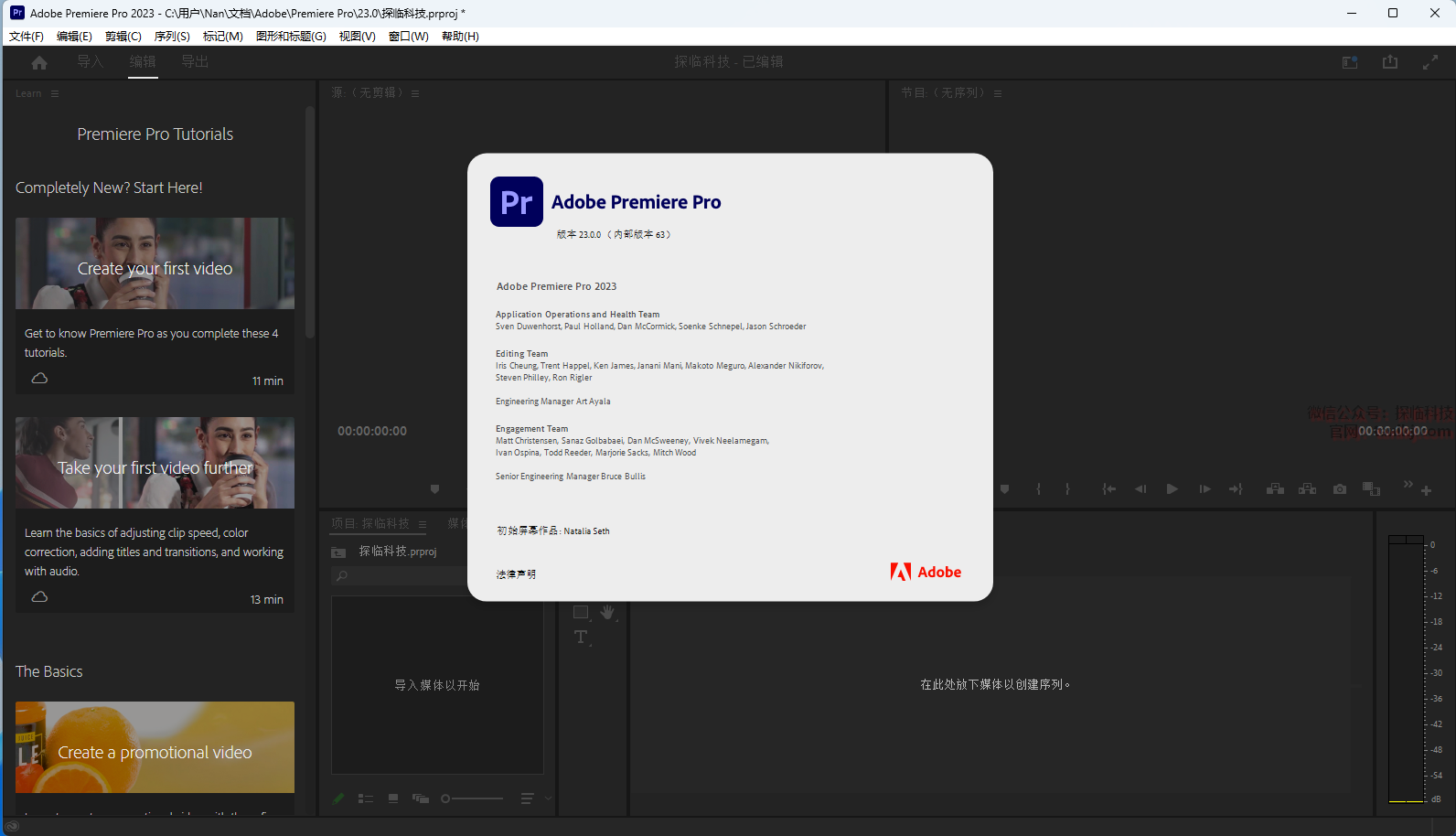Open the Program monitor panel menu
Image resolution: width=1456 pixels, height=836 pixels.
pyautogui.click(x=998, y=93)
